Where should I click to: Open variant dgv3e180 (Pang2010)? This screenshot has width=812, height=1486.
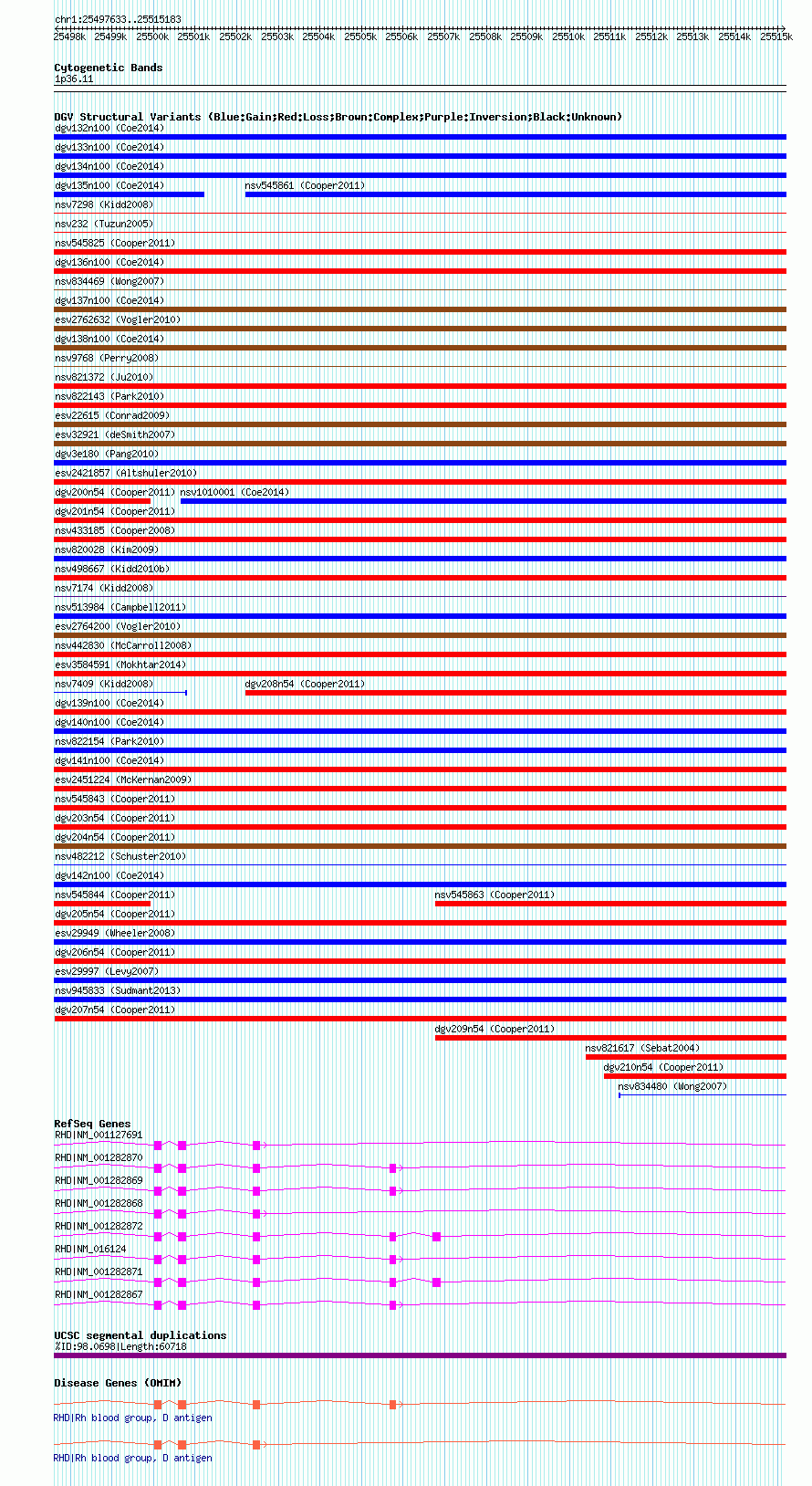pos(107,454)
